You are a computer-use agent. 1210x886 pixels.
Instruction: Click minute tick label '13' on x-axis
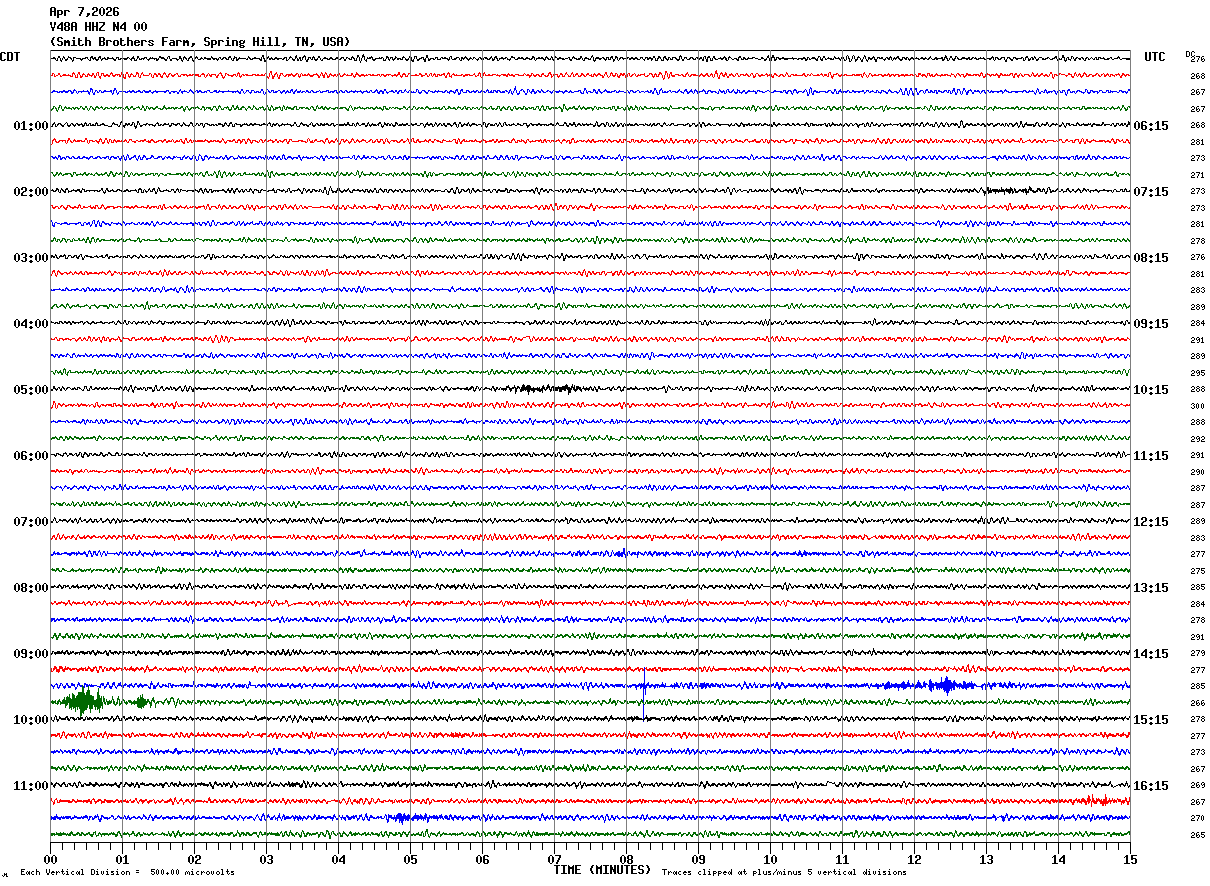(x=986, y=859)
